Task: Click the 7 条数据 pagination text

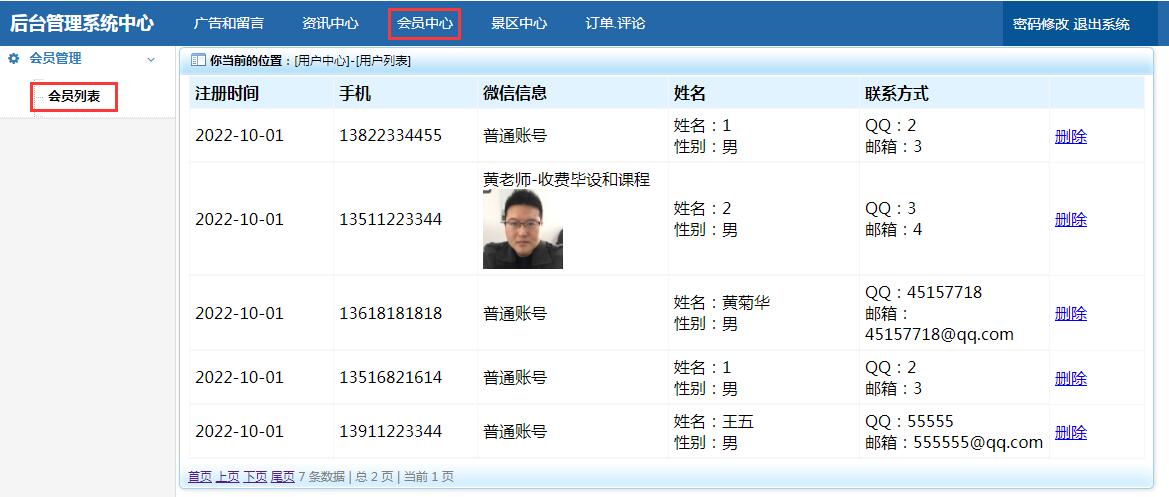Action: (x=321, y=477)
